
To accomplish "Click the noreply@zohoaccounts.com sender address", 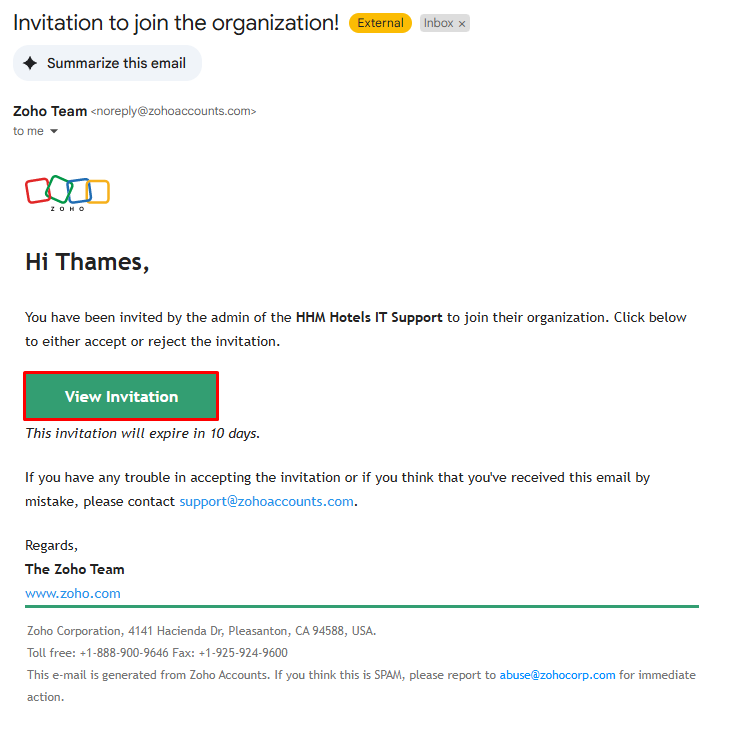I will coord(173,112).
